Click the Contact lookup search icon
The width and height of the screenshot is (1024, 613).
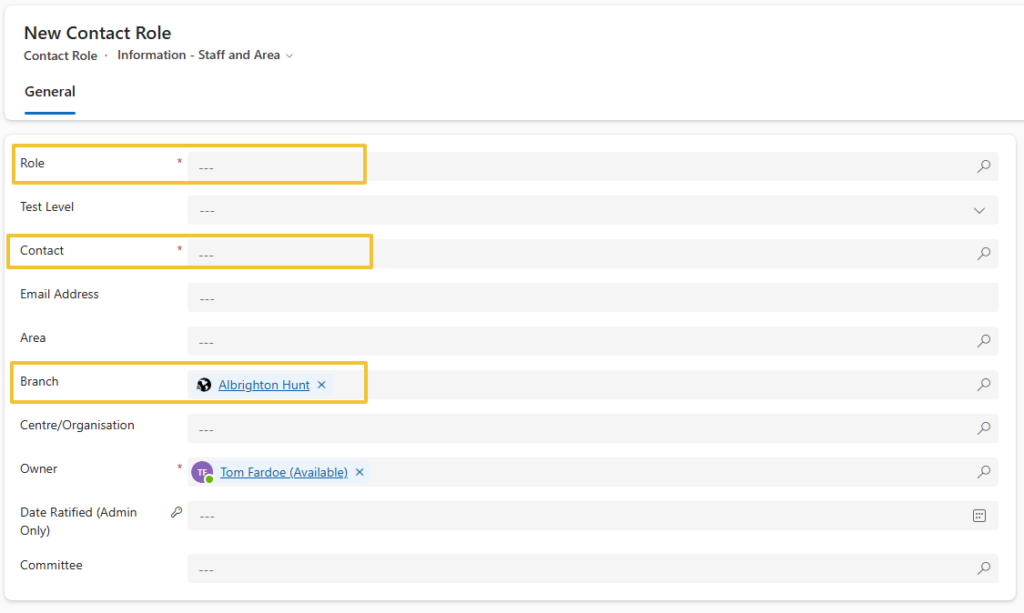coord(983,254)
